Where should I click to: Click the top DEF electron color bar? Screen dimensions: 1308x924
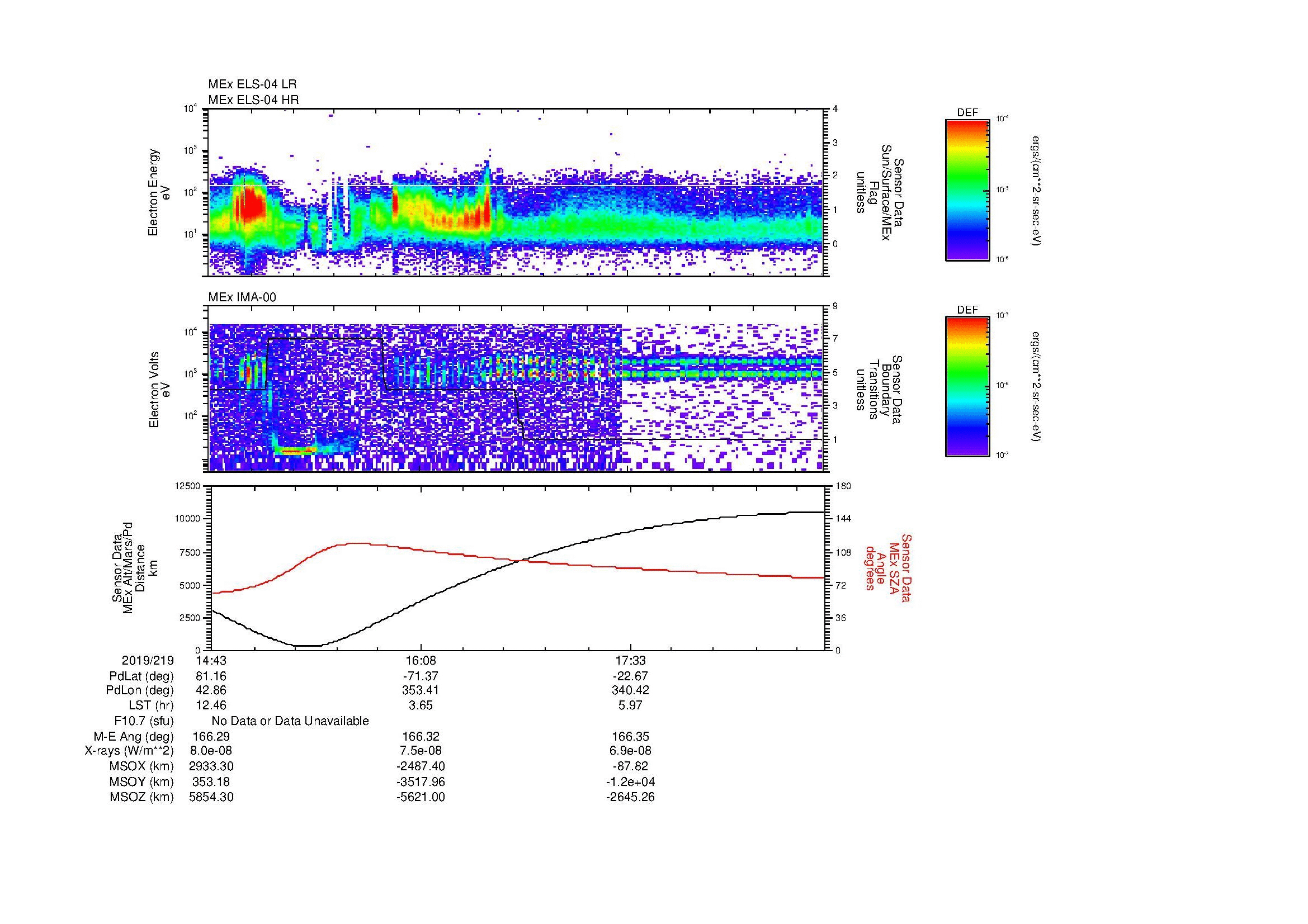click(967, 189)
